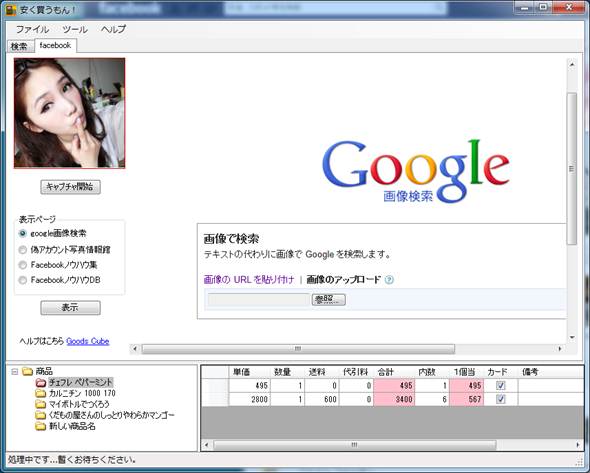Screen dimensions: 590x473
Task: Click the 参照 browse button
Action: 328,300
